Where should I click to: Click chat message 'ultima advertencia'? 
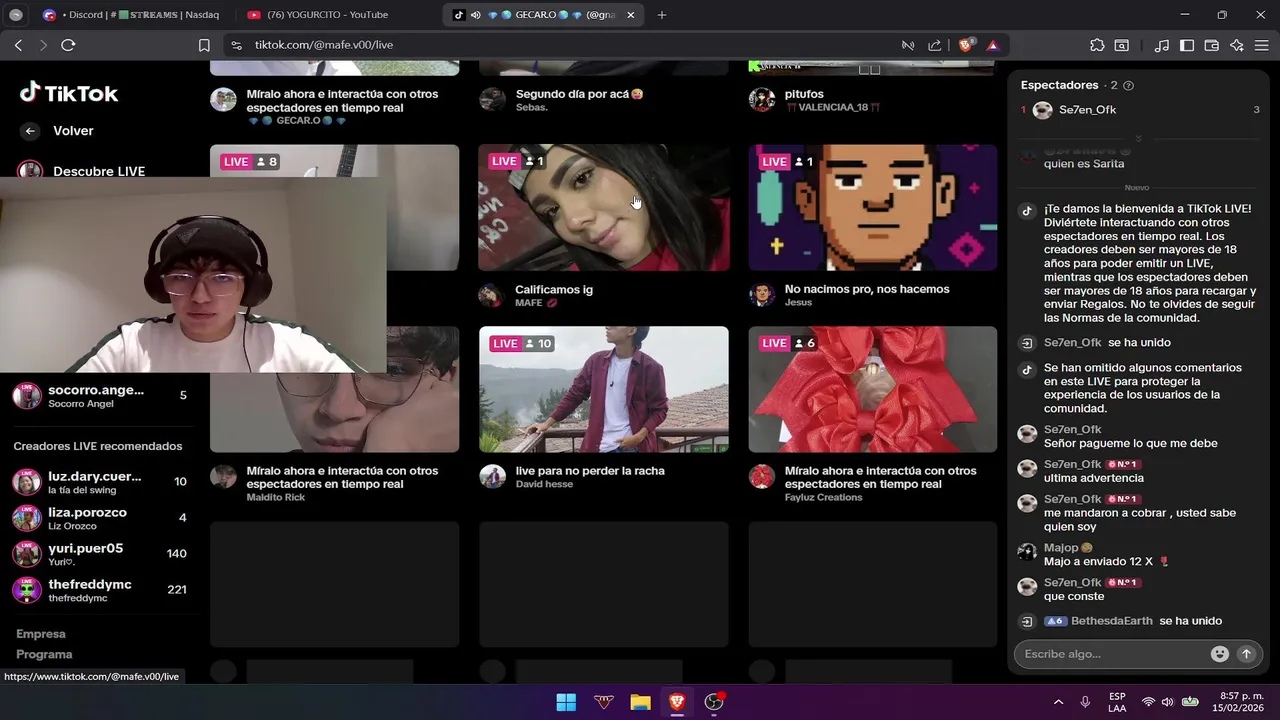tap(1094, 478)
